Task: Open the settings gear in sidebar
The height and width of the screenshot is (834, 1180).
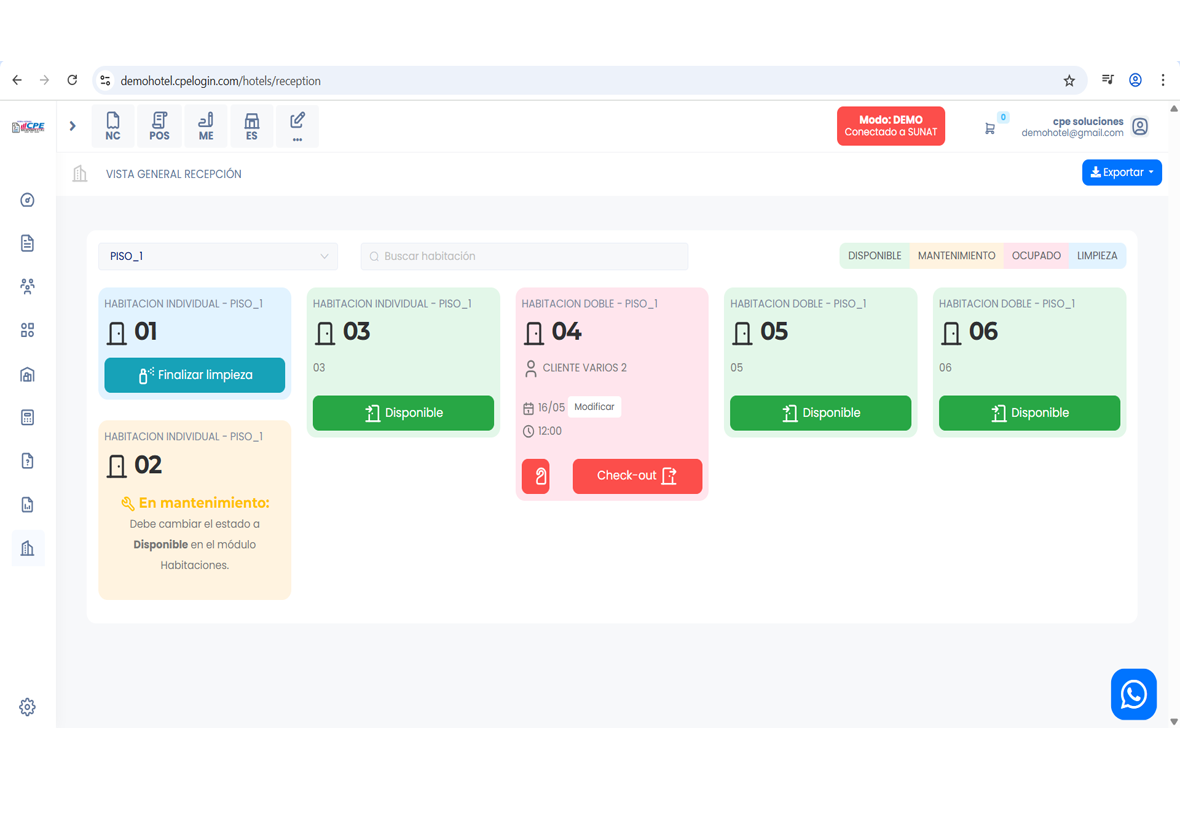Action: [x=27, y=707]
